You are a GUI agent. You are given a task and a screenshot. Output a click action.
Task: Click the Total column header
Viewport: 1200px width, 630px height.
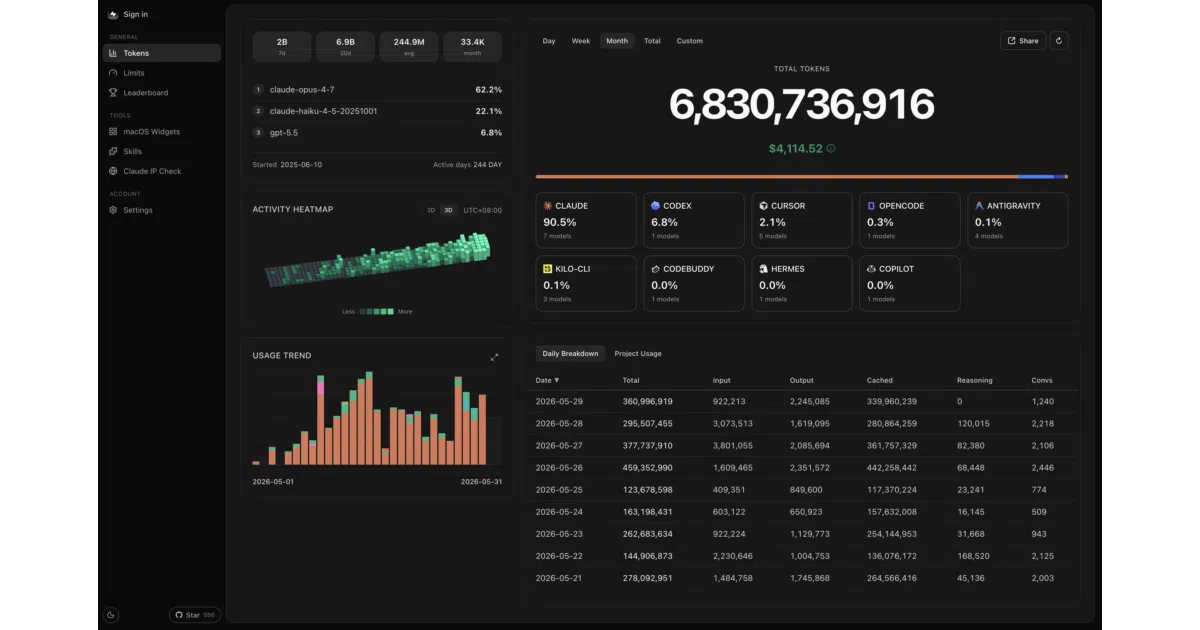(631, 381)
